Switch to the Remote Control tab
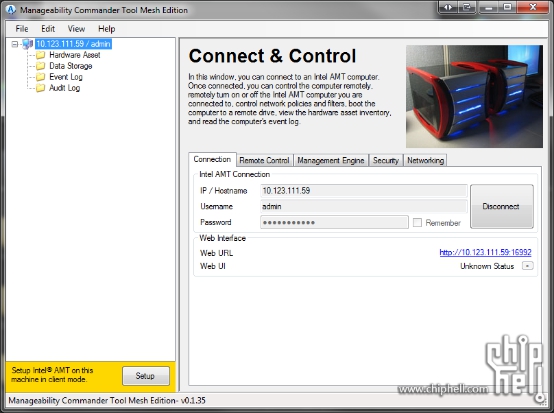This screenshot has height=413, width=554. pyautogui.click(x=264, y=160)
